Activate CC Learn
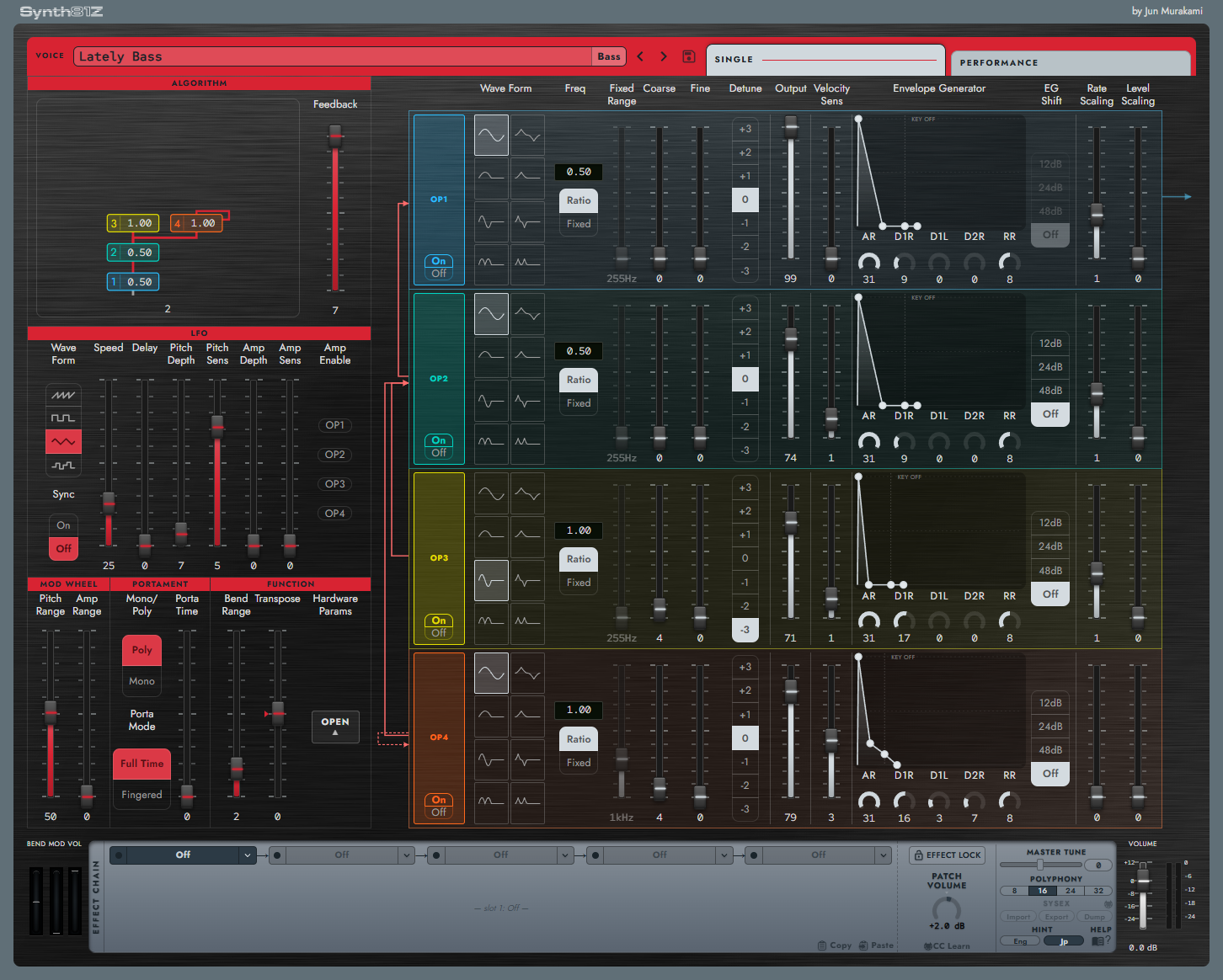Viewport: 1223px width, 980px height. click(x=947, y=946)
